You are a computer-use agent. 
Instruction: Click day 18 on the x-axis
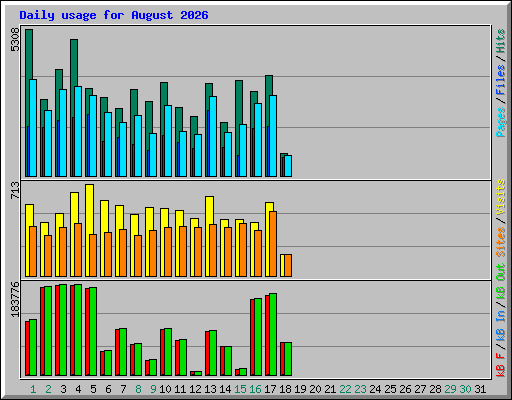[285, 389]
